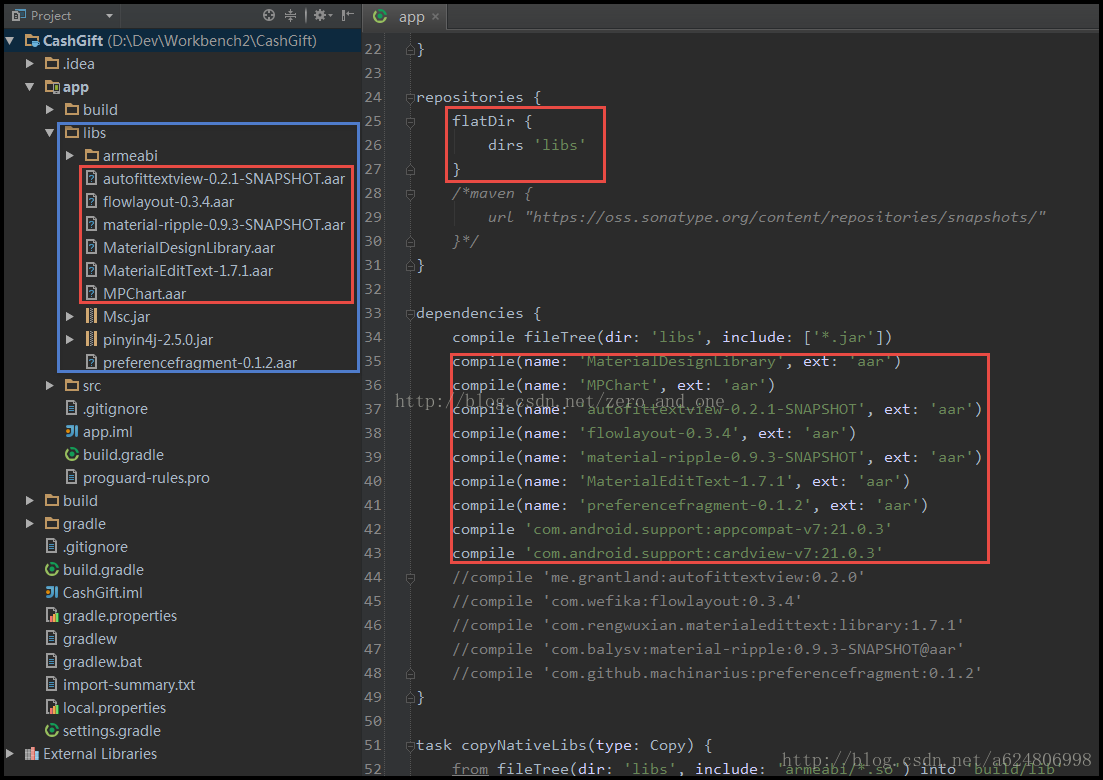Fold the comment block at line 44
1103x780 pixels.
click(410, 577)
